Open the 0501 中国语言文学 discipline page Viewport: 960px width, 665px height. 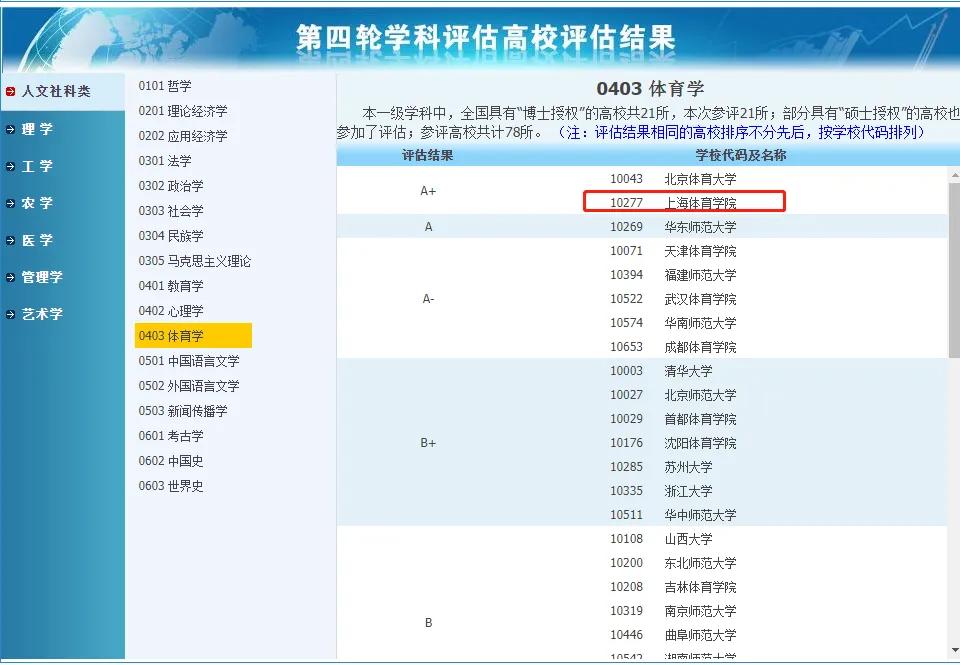(x=186, y=361)
